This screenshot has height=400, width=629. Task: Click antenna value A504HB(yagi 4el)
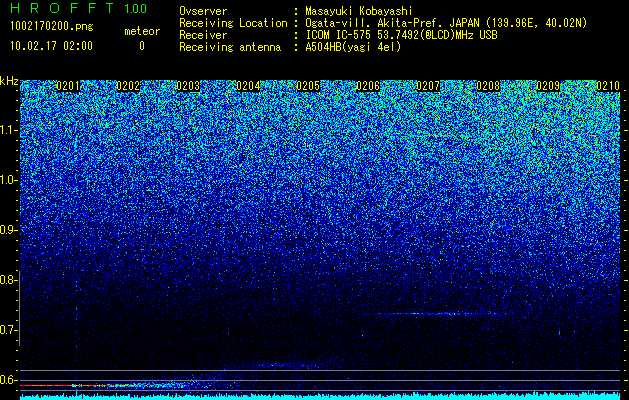click(353, 47)
